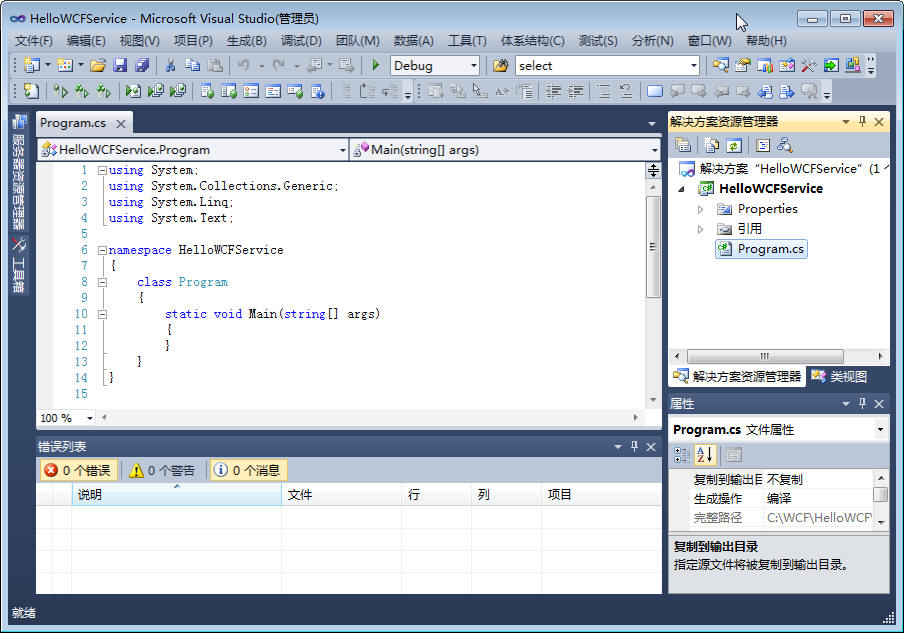This screenshot has width=904, height=633.
Task: Toggle alphabetical sort in the Properties panel
Action: (x=705, y=455)
